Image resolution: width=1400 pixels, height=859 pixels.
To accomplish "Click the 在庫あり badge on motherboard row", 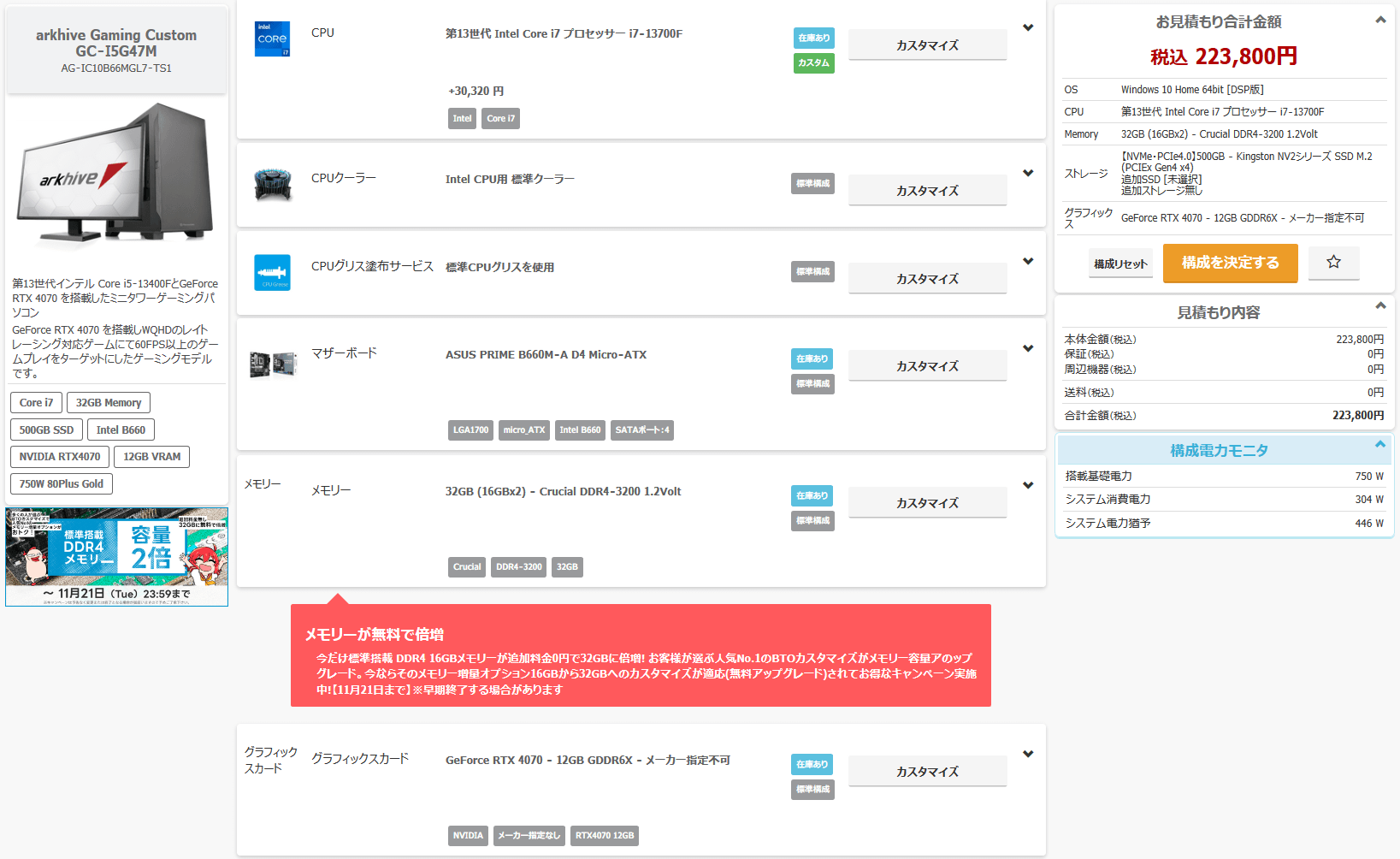I will tap(812, 359).
